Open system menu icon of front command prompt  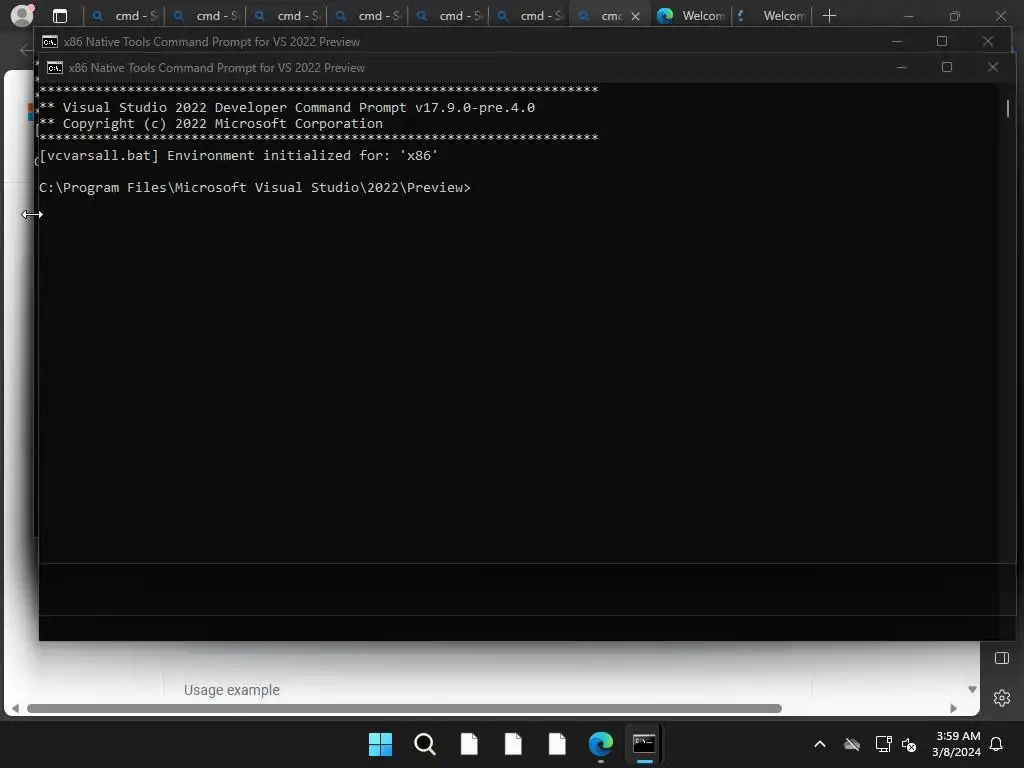(55, 67)
